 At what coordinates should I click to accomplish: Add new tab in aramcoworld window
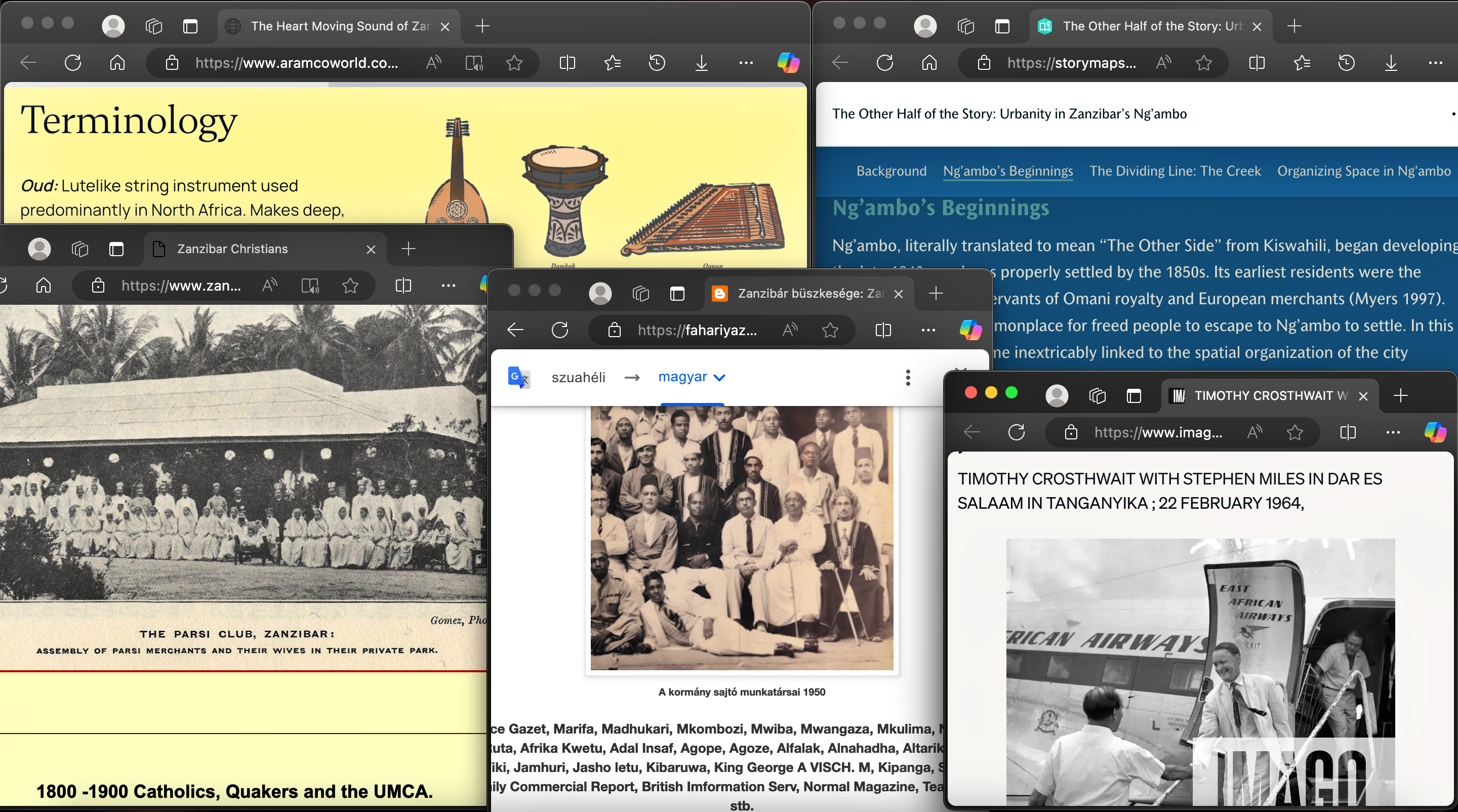pyautogui.click(x=482, y=26)
